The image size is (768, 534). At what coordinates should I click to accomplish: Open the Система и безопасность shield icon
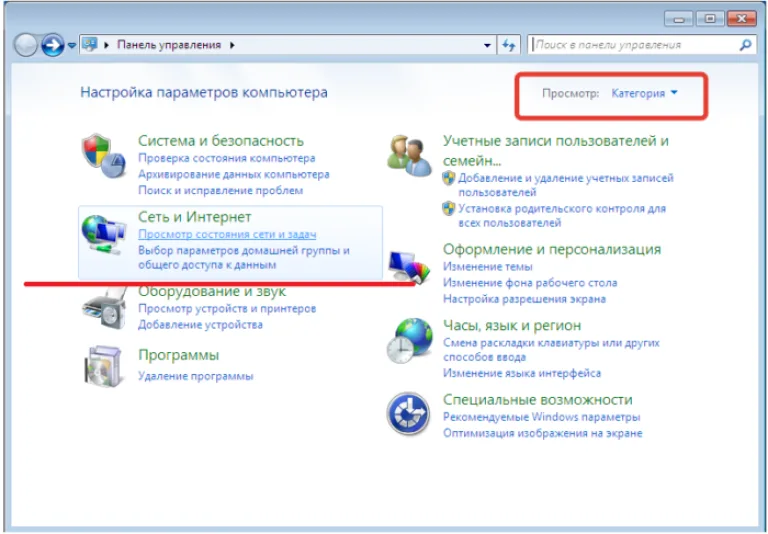tap(104, 155)
